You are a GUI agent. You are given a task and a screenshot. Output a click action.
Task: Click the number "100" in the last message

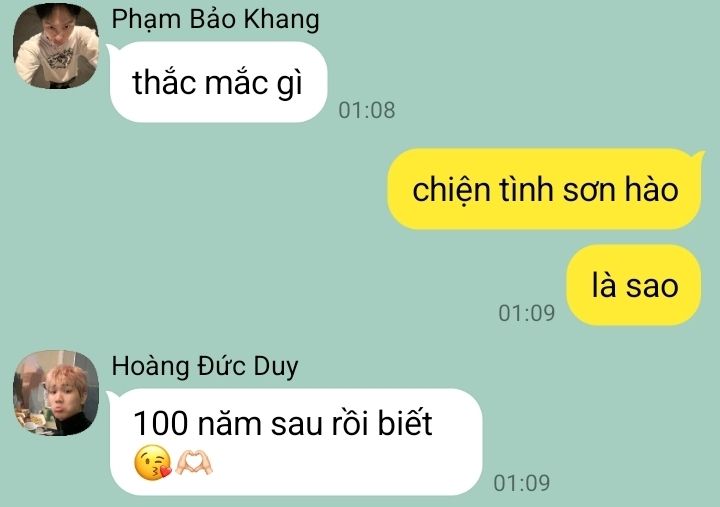tap(161, 423)
